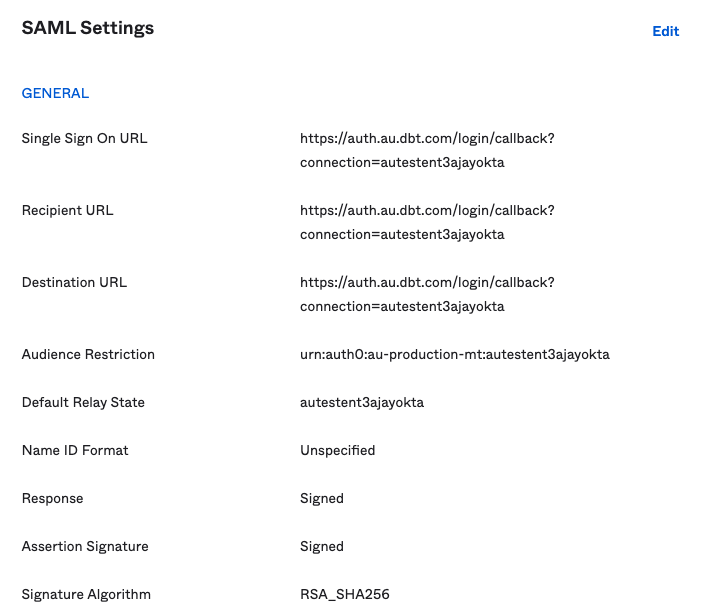Select the Single Sign On URL label
Viewport: 711px width, 607px height.
click(84, 138)
